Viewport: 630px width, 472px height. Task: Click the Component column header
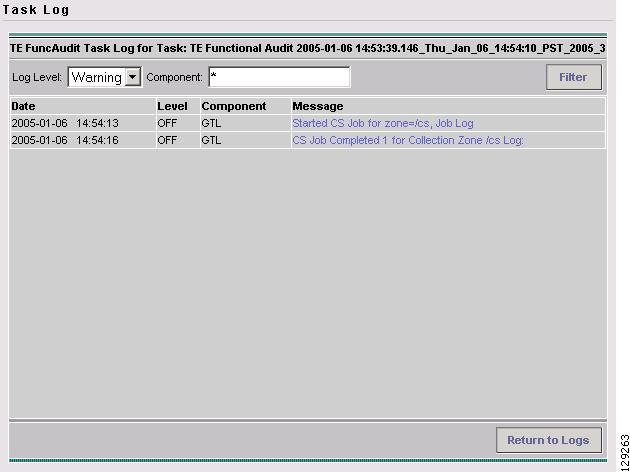tap(245, 106)
